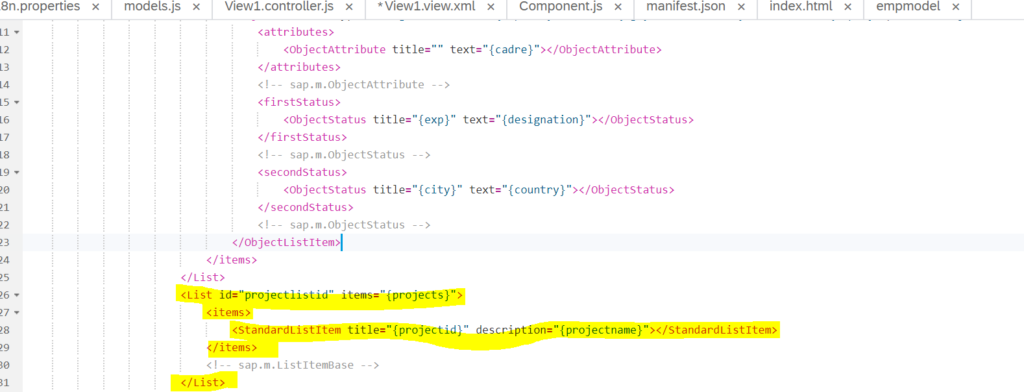Close the View1.controller.js tab
This screenshot has height=392, width=1024.
[349, 7]
